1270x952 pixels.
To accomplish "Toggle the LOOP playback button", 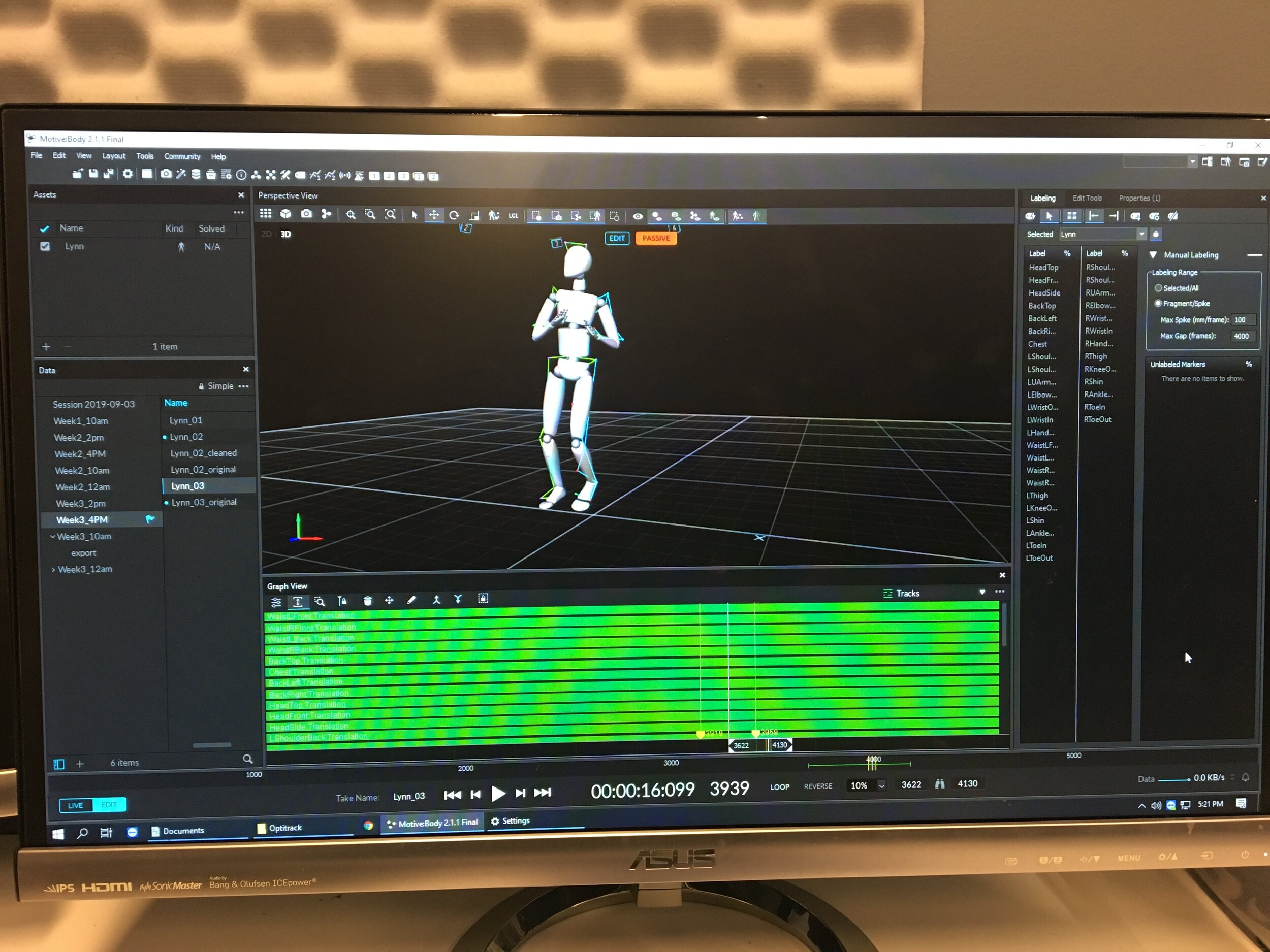I will 780,787.
